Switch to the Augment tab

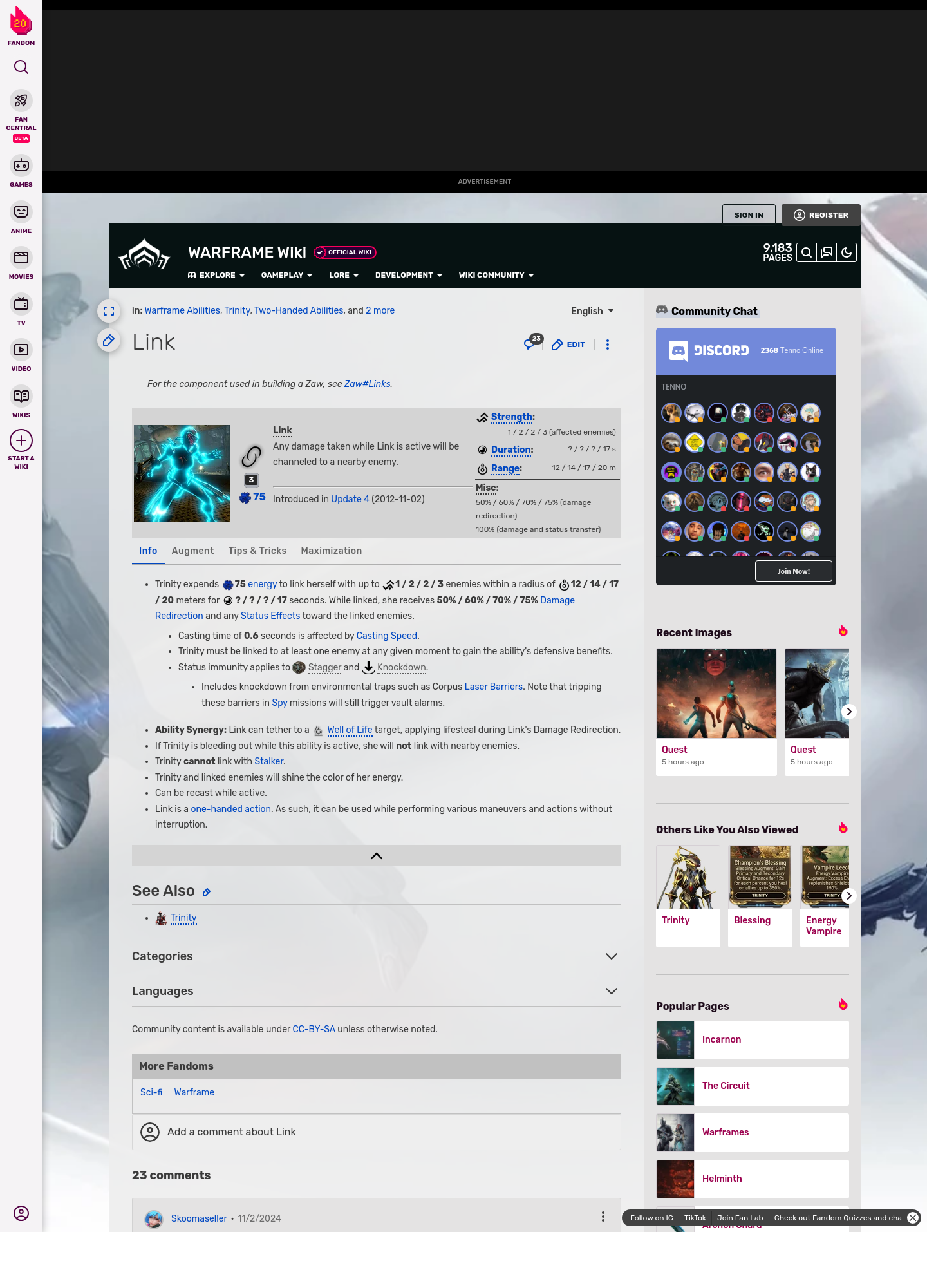pyautogui.click(x=192, y=551)
